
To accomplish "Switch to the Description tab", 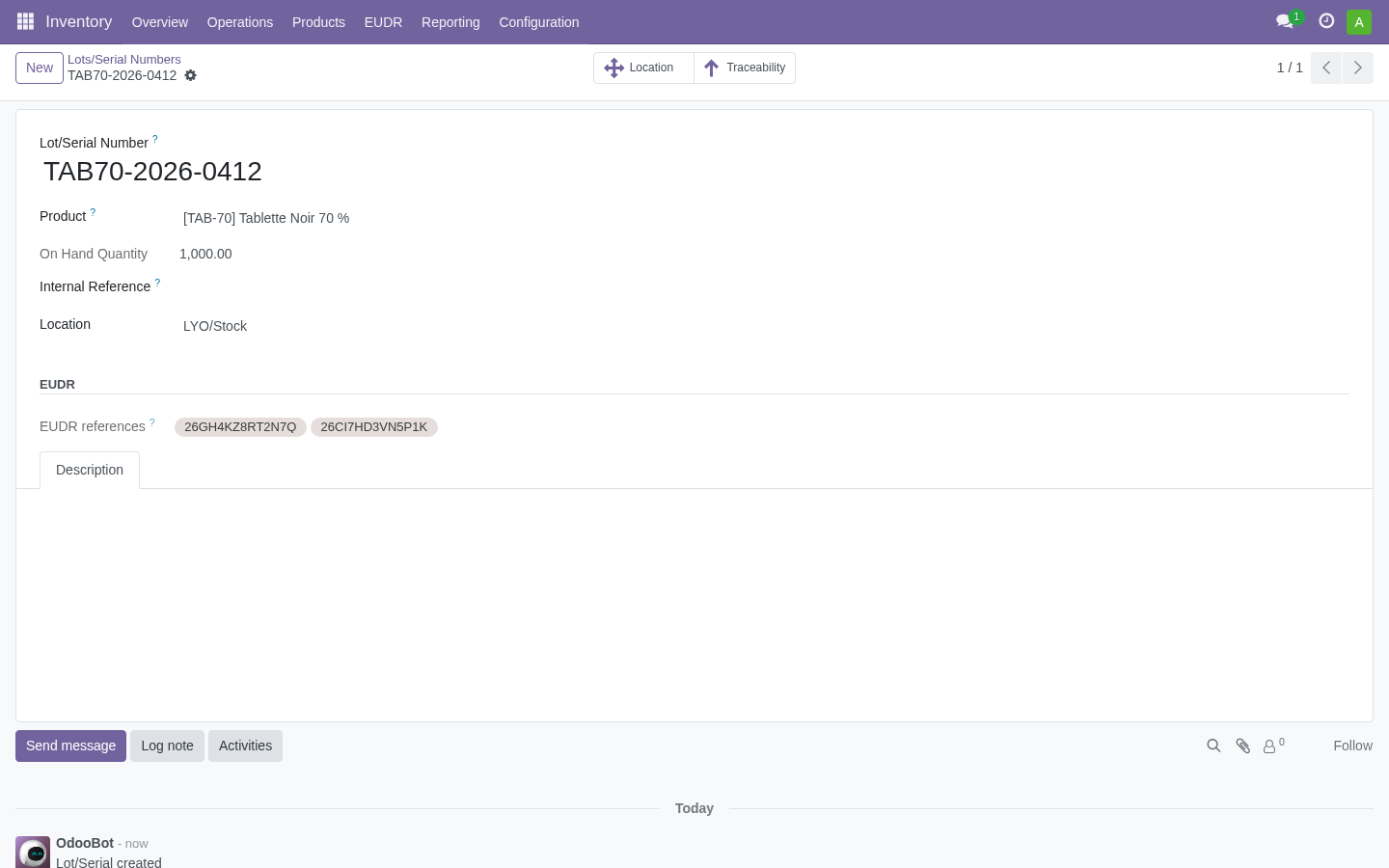I will coord(90,470).
